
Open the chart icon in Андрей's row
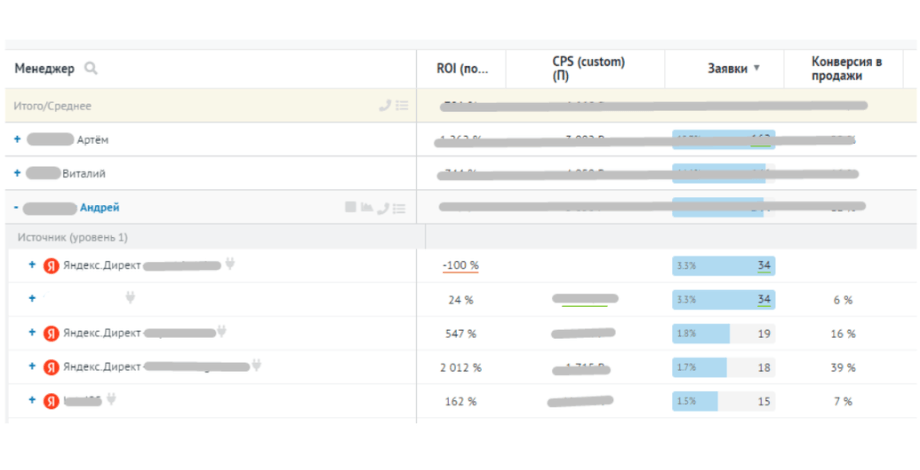(x=367, y=207)
